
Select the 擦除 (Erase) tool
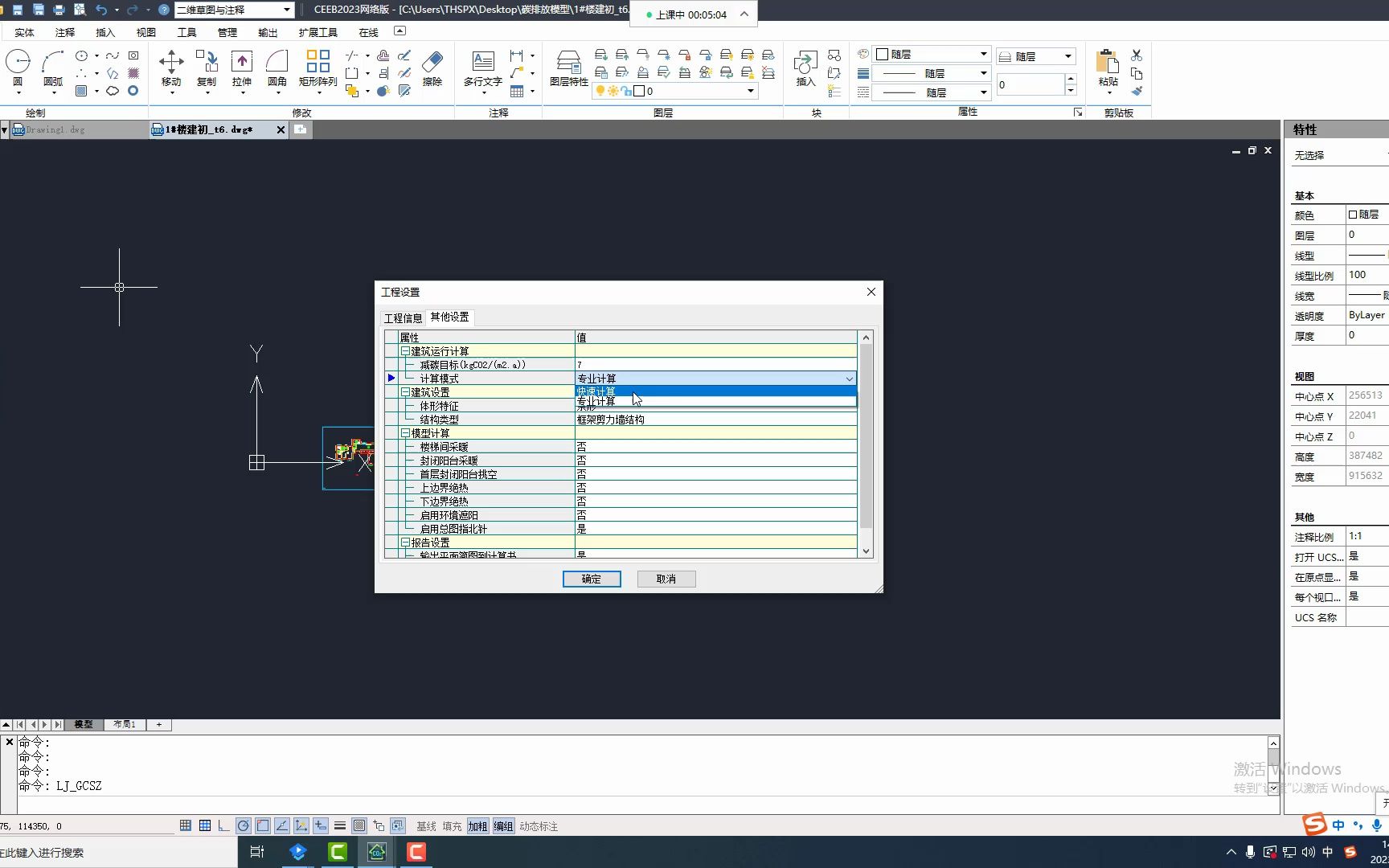point(432,68)
